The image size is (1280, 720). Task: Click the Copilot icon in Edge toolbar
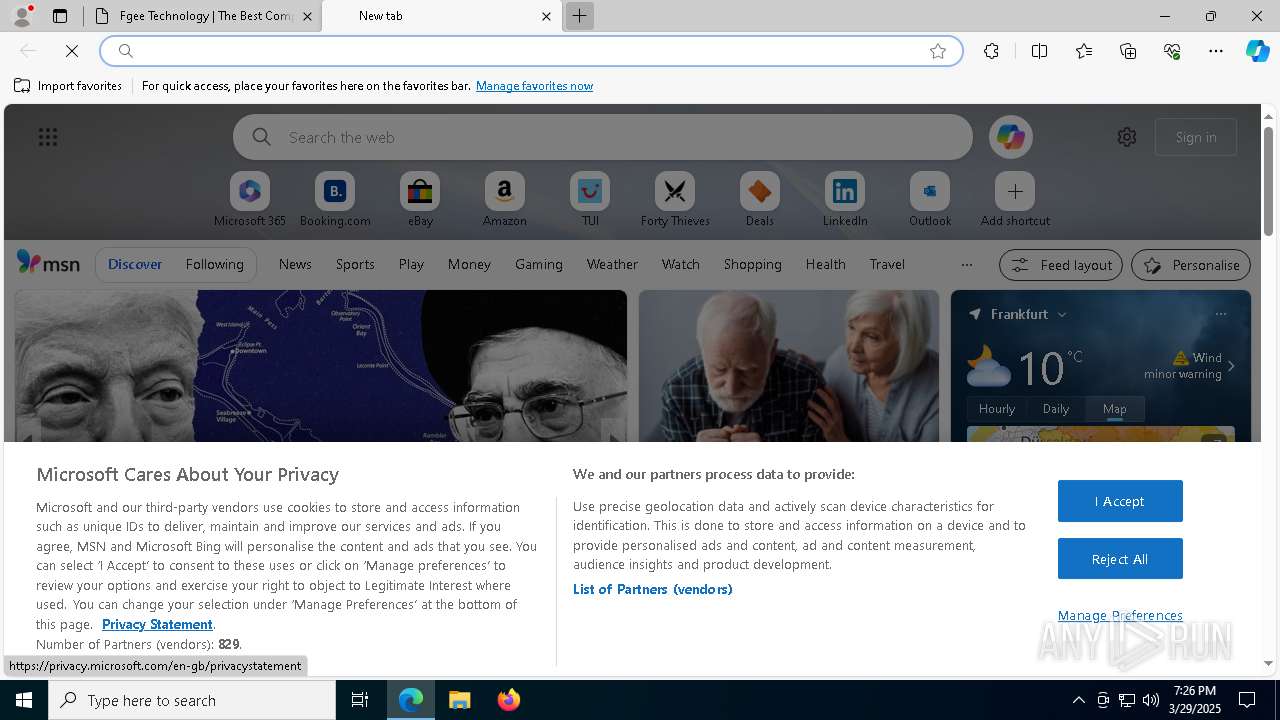(1257, 51)
